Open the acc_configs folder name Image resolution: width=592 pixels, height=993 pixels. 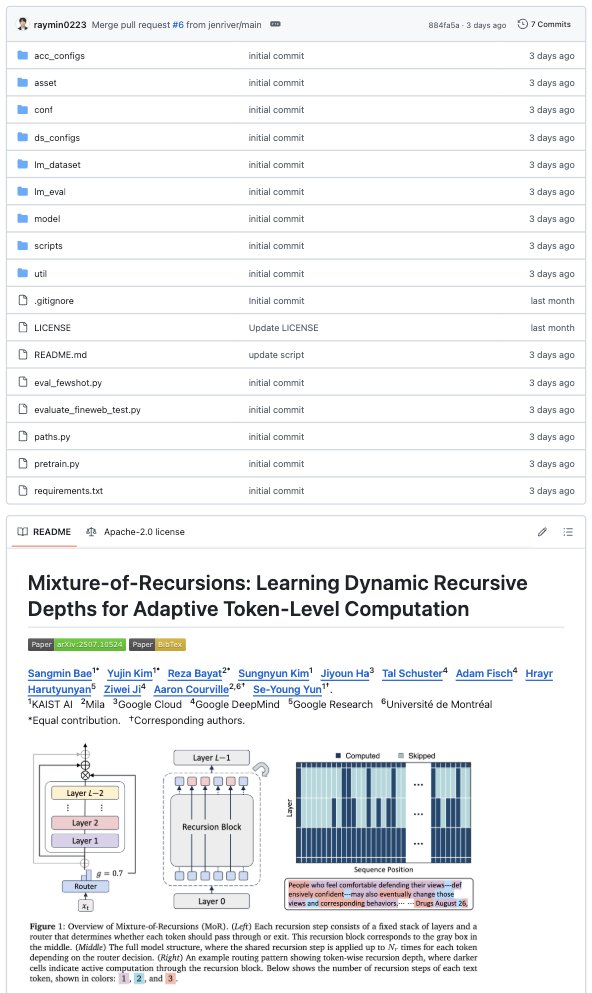coord(60,56)
